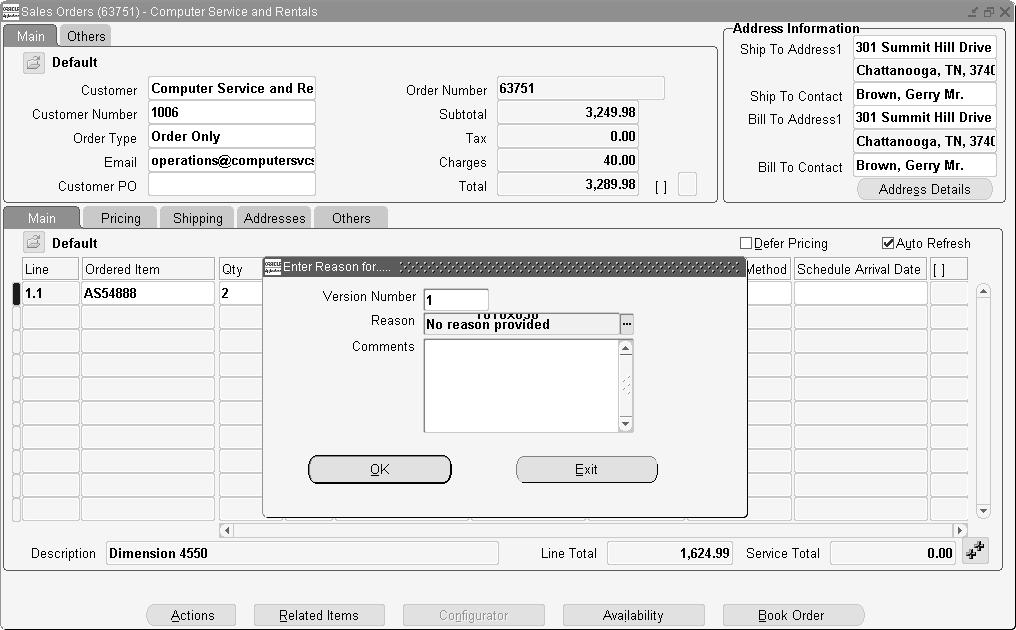The width and height of the screenshot is (1016, 630).
Task: Click the Customer Number field
Action: (x=232, y=112)
